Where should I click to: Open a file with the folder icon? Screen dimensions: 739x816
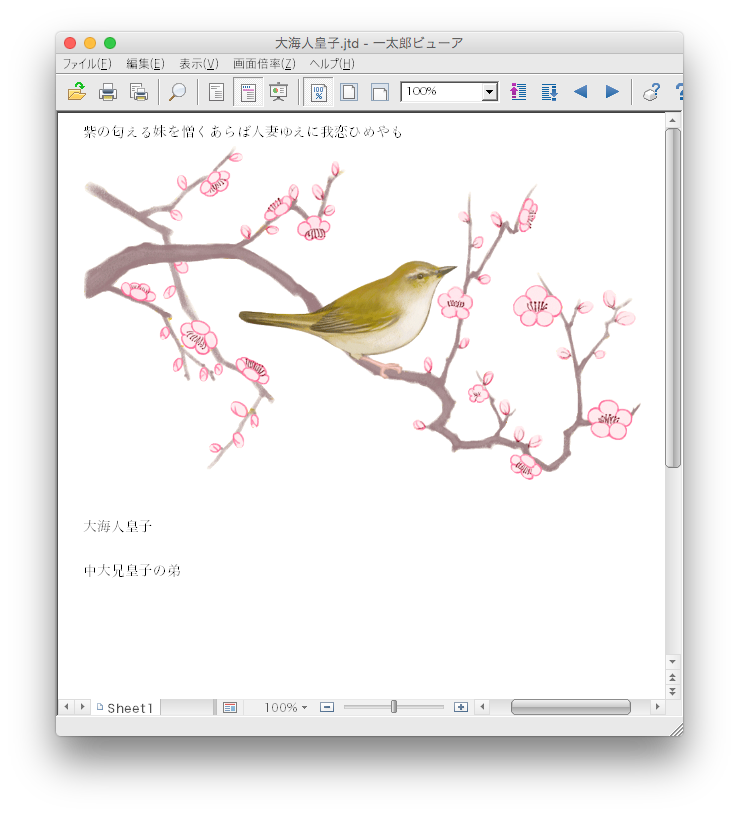pyautogui.click(x=77, y=92)
